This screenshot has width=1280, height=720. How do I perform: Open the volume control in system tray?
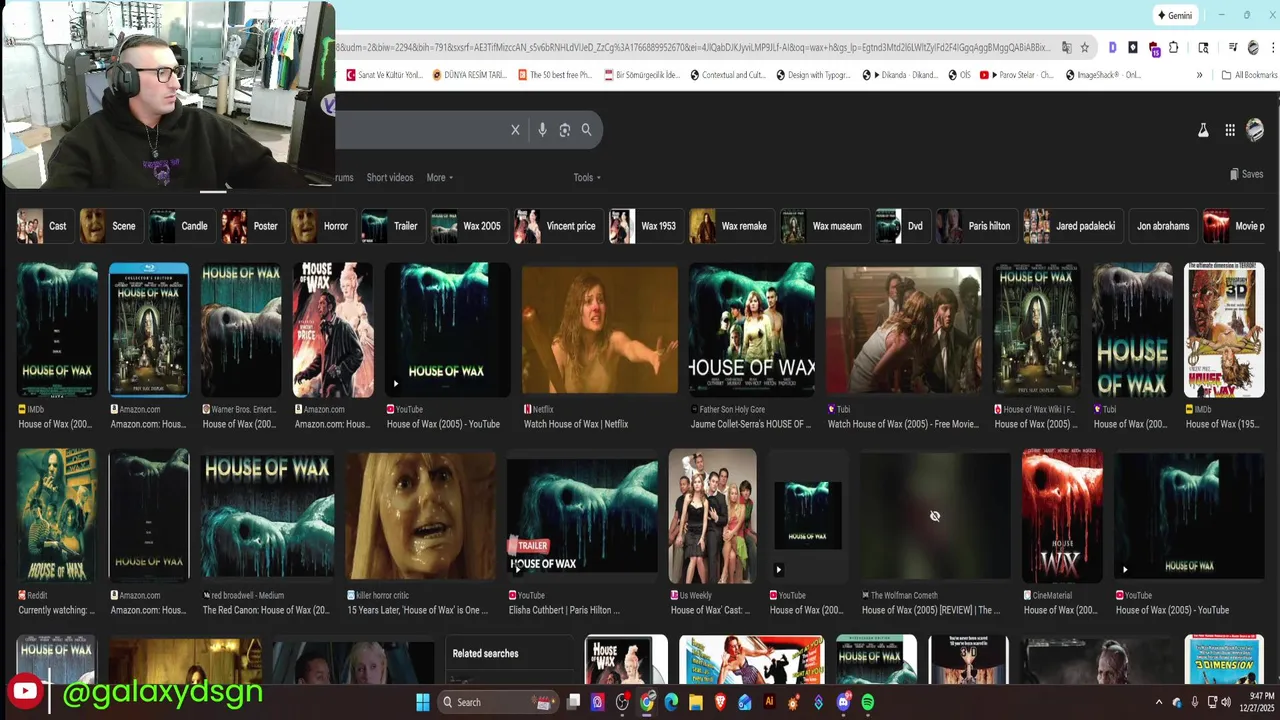click(x=1228, y=702)
